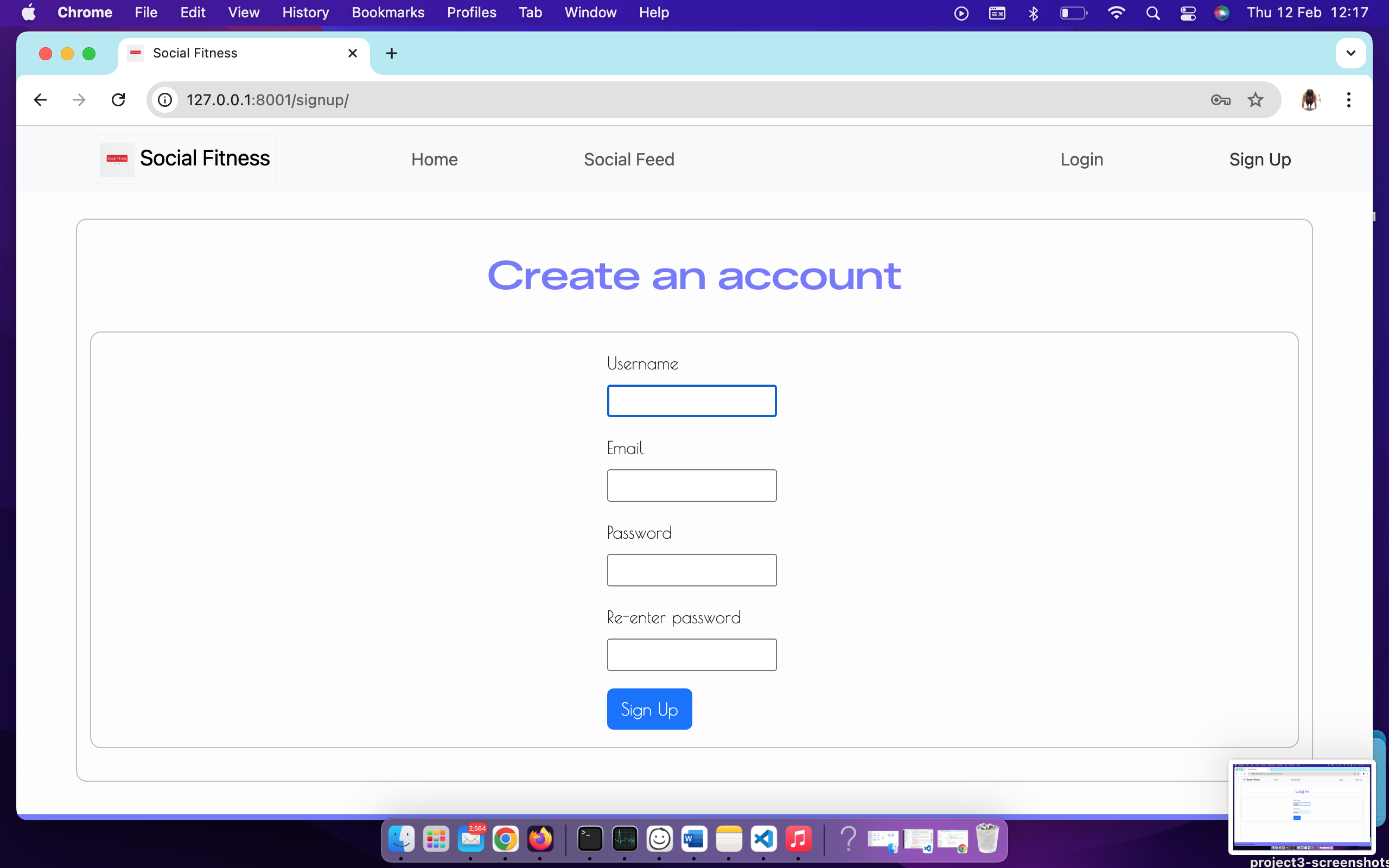Navigate to the Login page

click(x=1081, y=159)
